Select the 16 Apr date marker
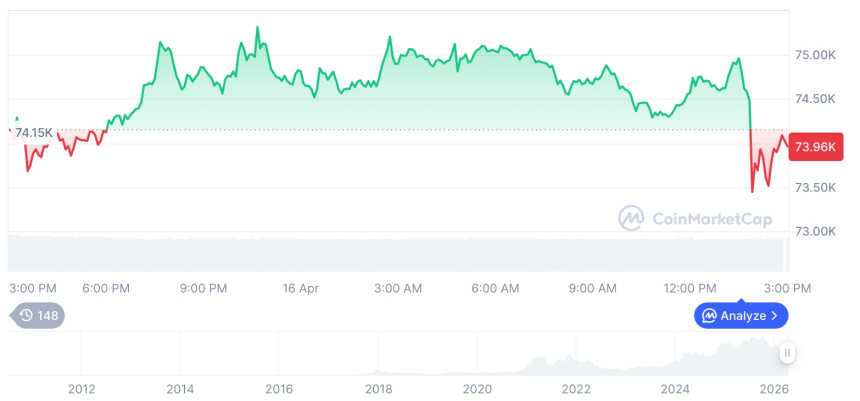Viewport: 860px width, 401px height. pyautogui.click(x=300, y=288)
